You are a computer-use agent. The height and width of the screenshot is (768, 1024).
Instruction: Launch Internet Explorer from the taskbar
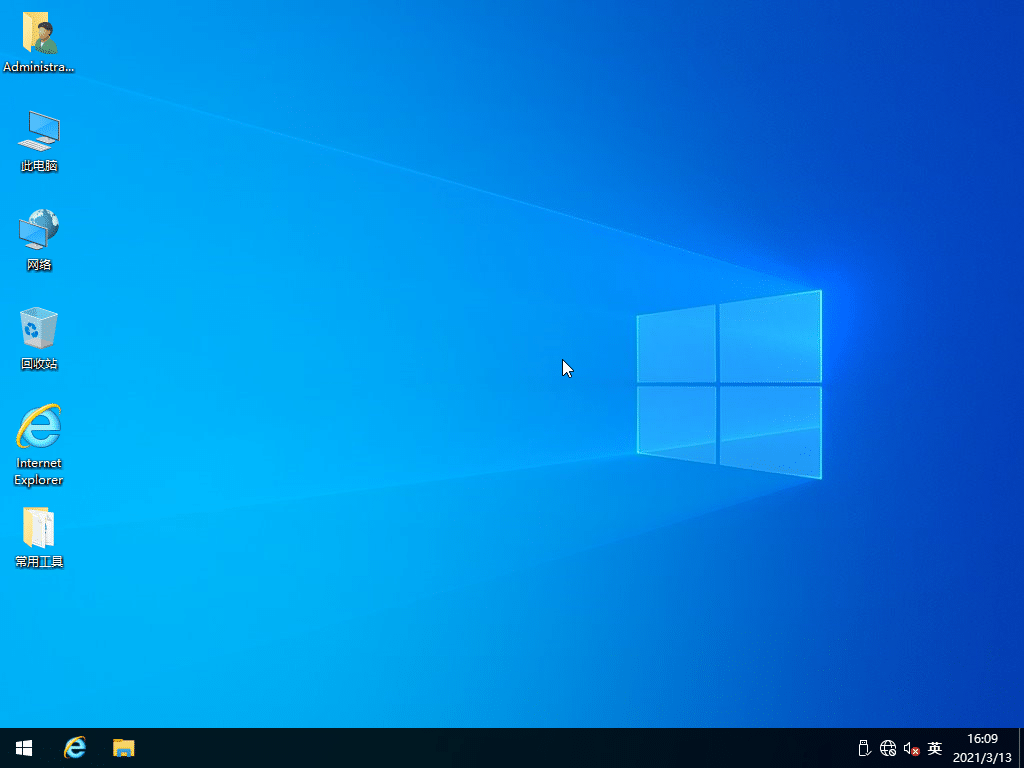[75, 747]
